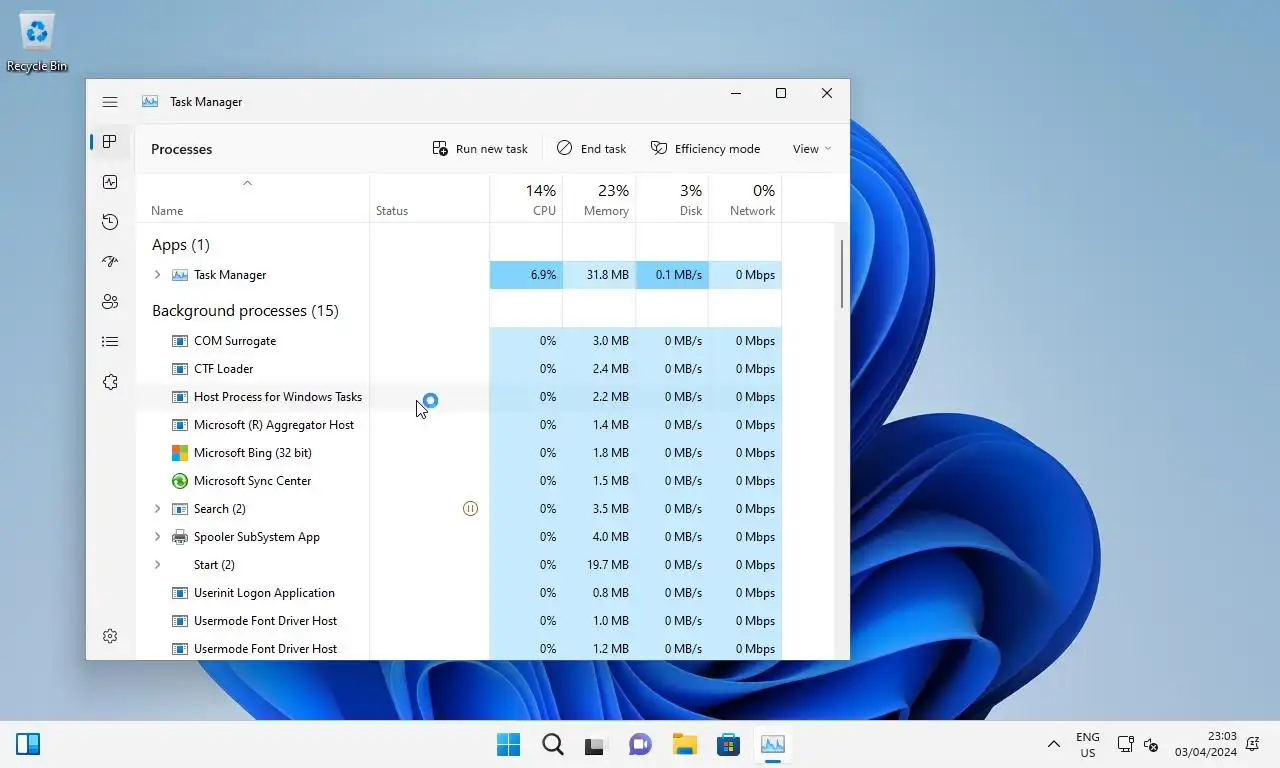
Task: Open File Explorer from the taskbar
Action: pos(684,745)
